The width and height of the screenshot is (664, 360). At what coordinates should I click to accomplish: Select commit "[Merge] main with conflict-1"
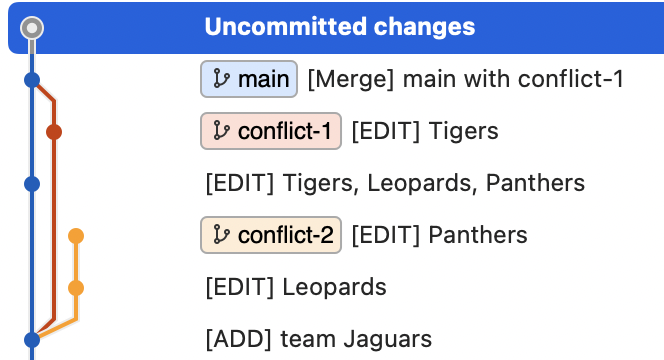click(x=466, y=79)
